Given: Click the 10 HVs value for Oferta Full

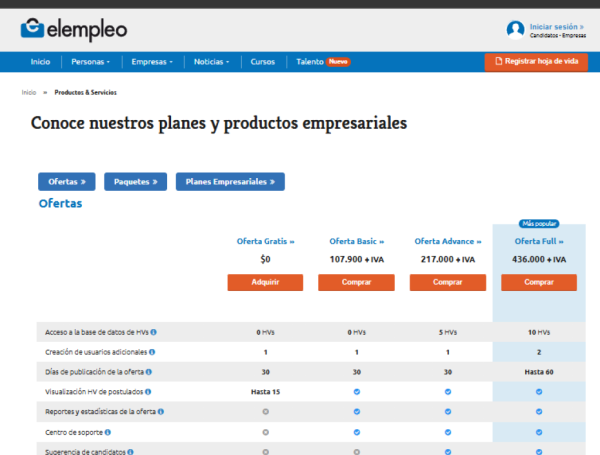Looking at the screenshot, I should pos(539,332).
